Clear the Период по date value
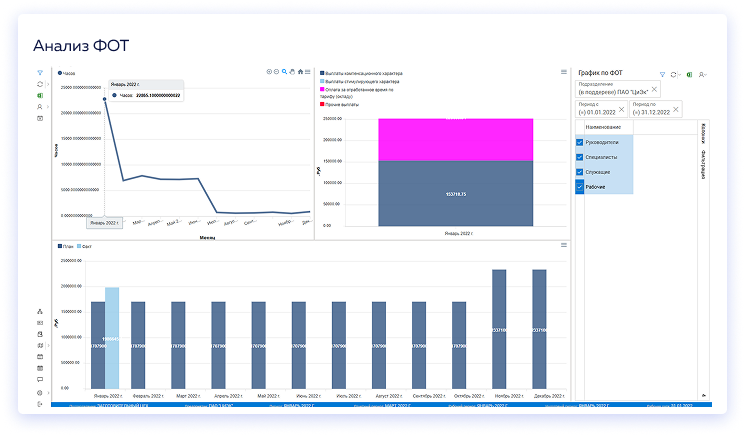This screenshot has height=436, width=745. click(x=676, y=108)
